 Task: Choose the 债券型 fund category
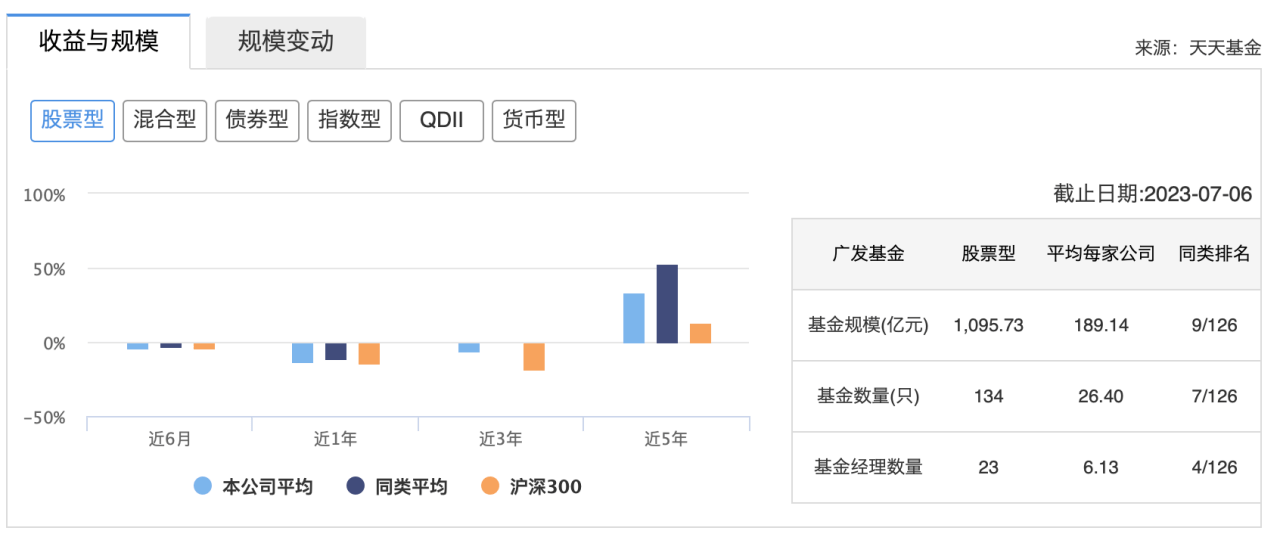click(x=257, y=120)
